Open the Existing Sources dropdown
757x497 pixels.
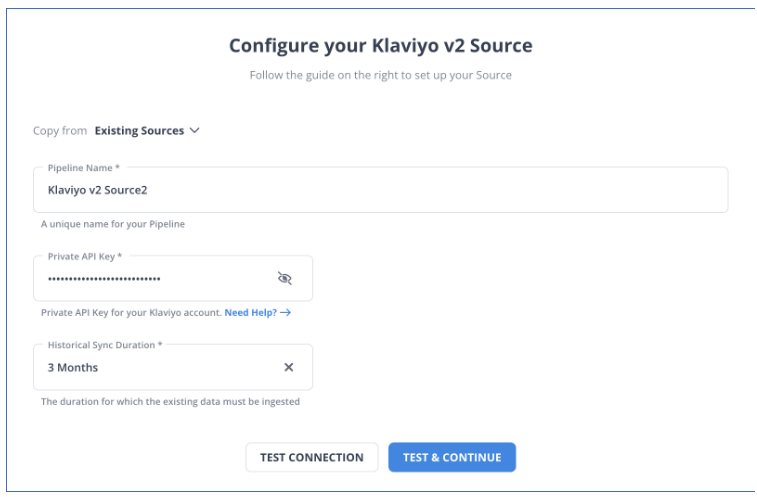coord(147,130)
